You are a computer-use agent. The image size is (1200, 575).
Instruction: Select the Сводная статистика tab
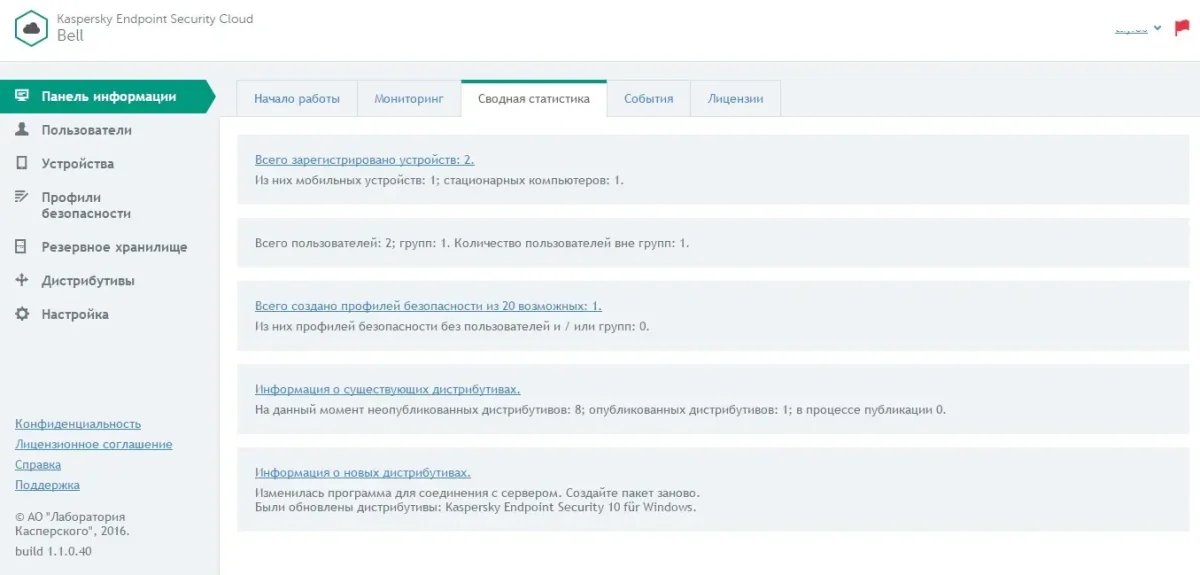point(534,99)
